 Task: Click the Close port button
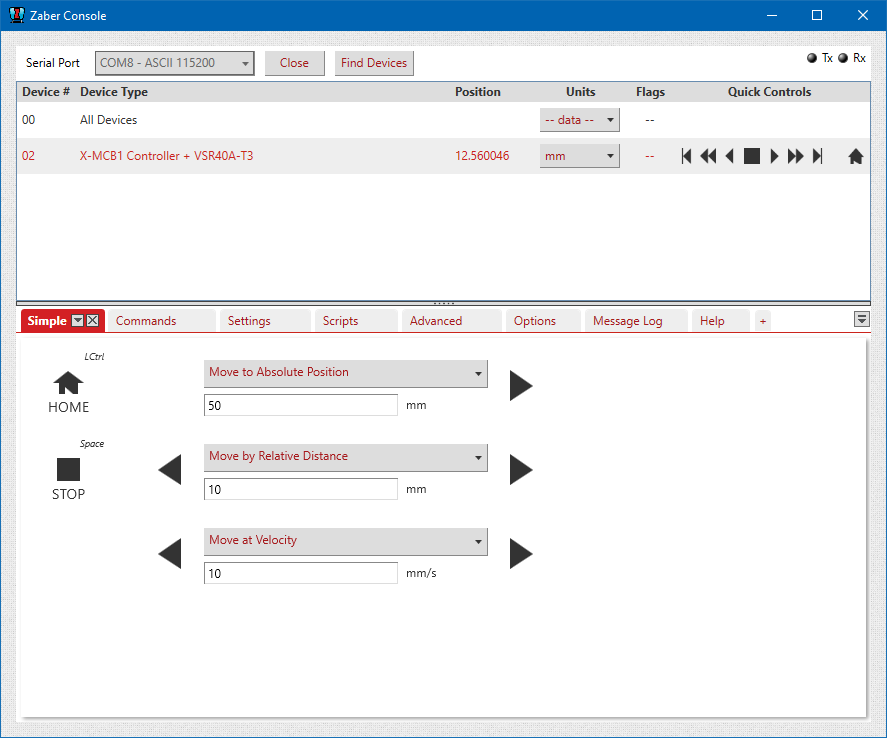tap(294, 63)
